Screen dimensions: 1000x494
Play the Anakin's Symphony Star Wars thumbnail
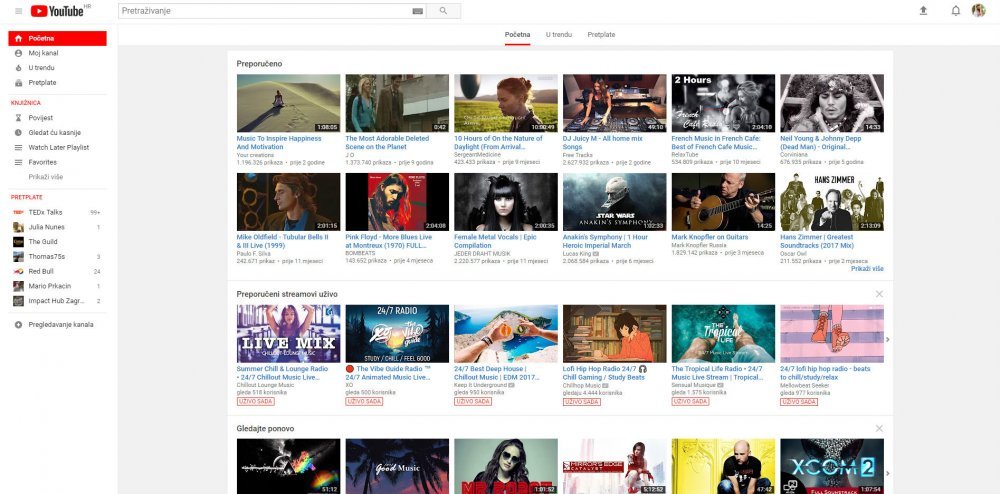[614, 202]
